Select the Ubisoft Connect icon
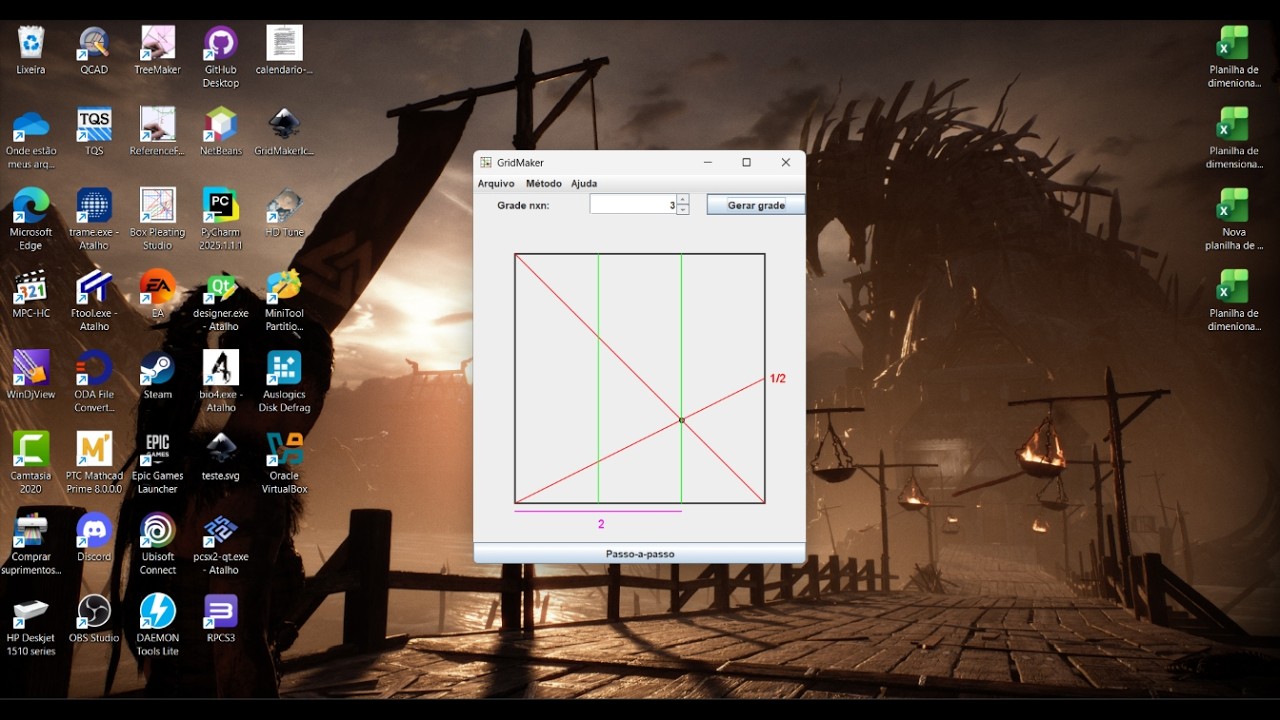Image resolution: width=1280 pixels, height=720 pixels. tap(158, 544)
